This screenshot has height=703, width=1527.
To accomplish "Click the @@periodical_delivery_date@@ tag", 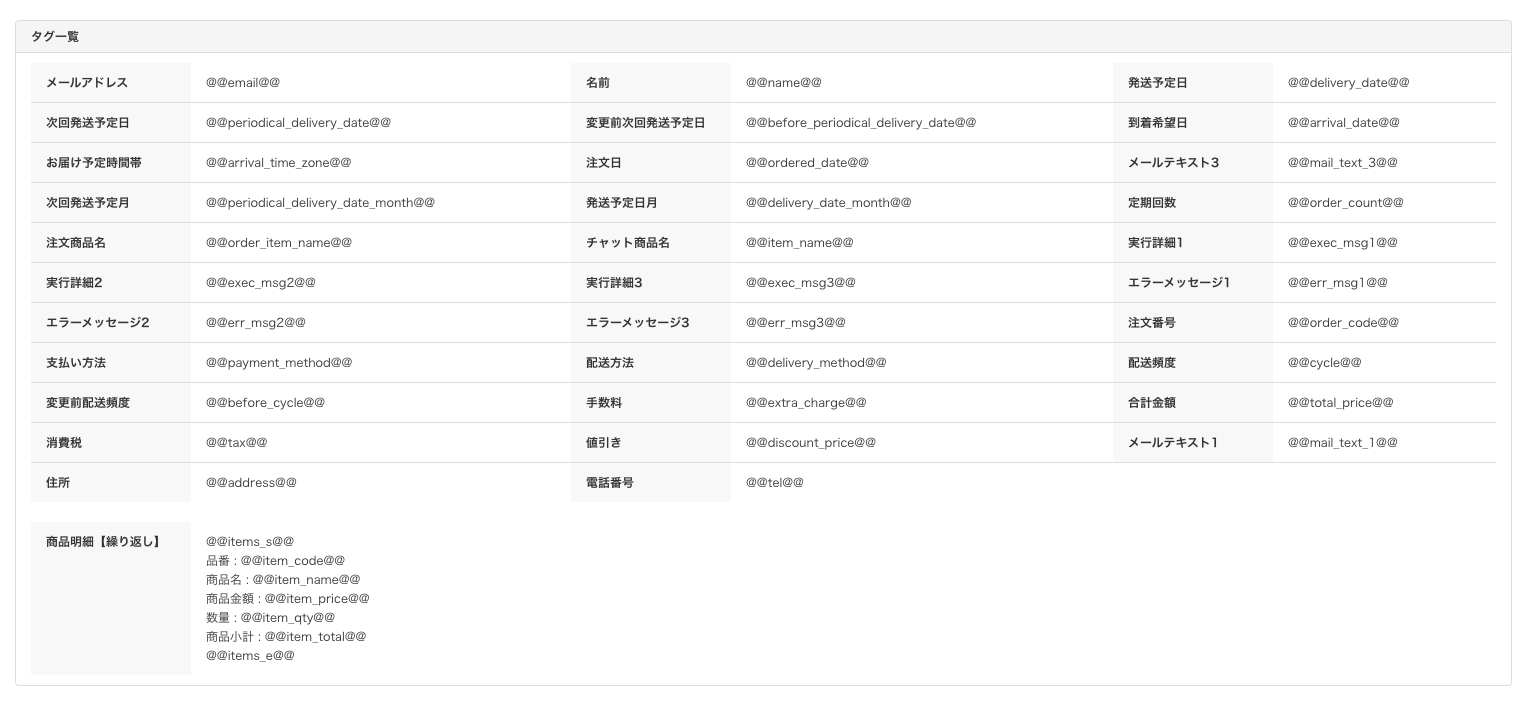I will 298,123.
